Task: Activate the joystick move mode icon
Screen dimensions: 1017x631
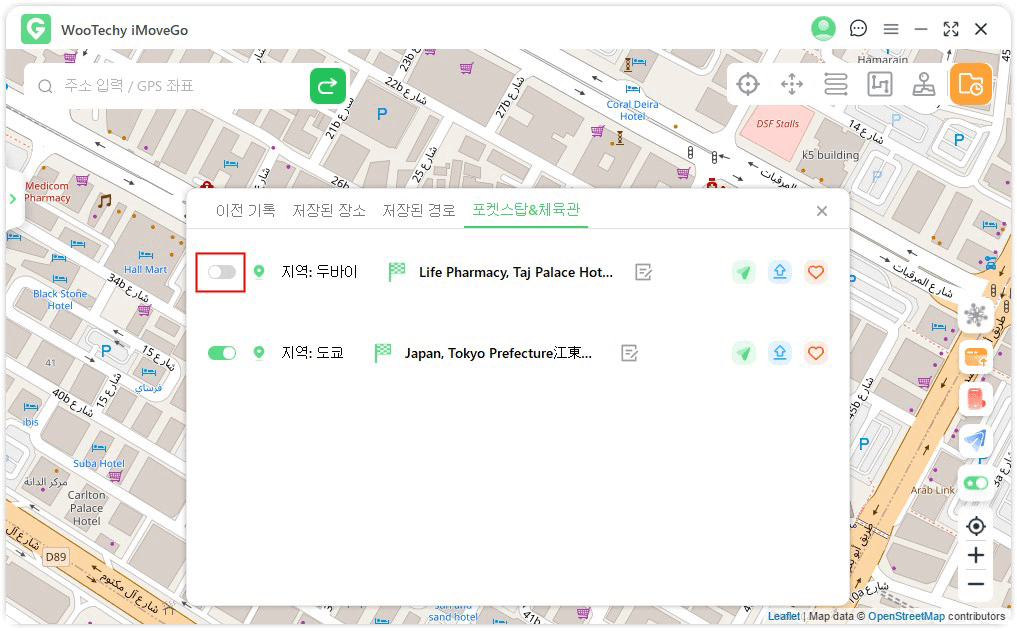Action: [x=792, y=85]
